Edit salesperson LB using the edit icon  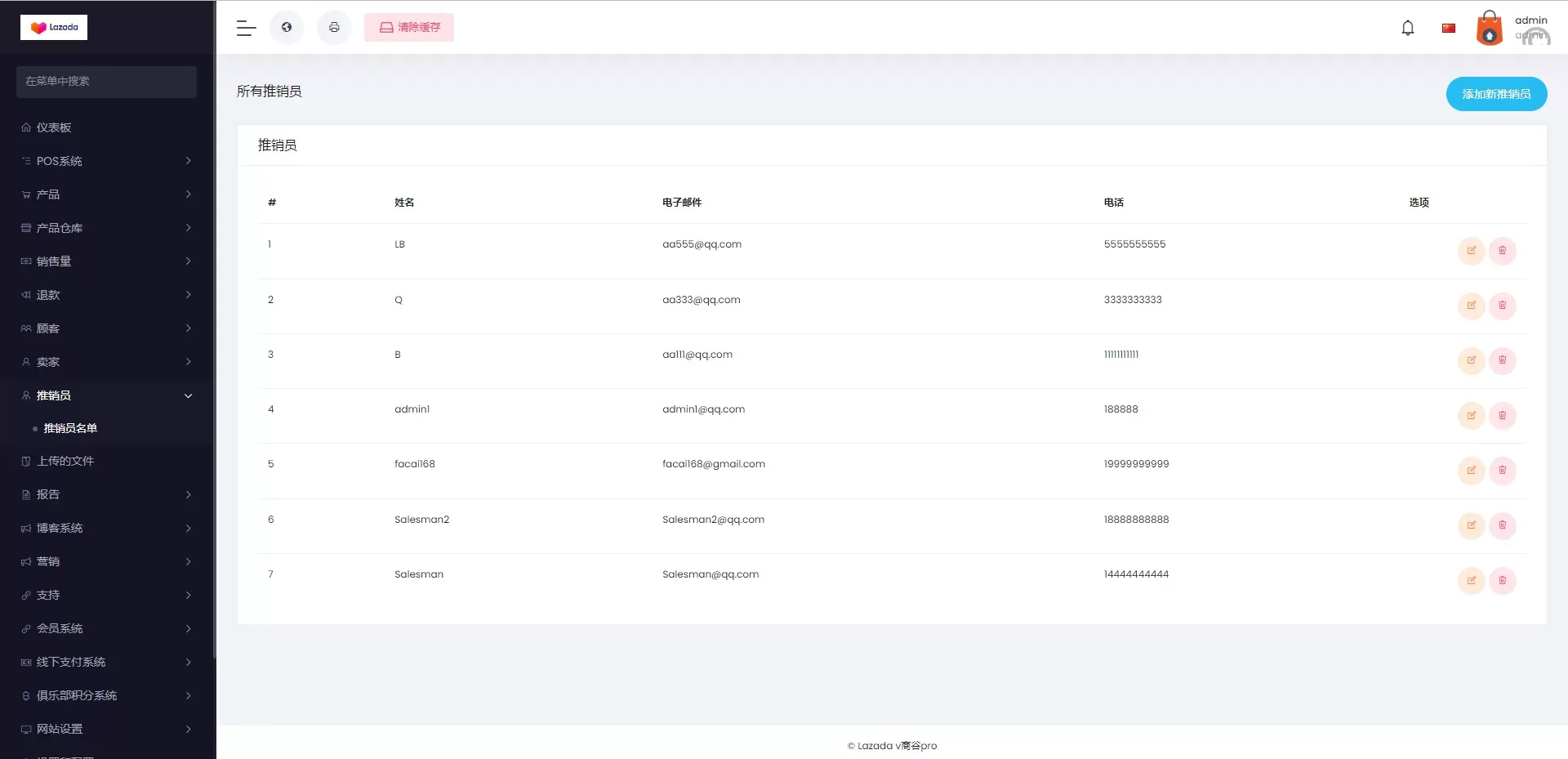coord(1471,251)
